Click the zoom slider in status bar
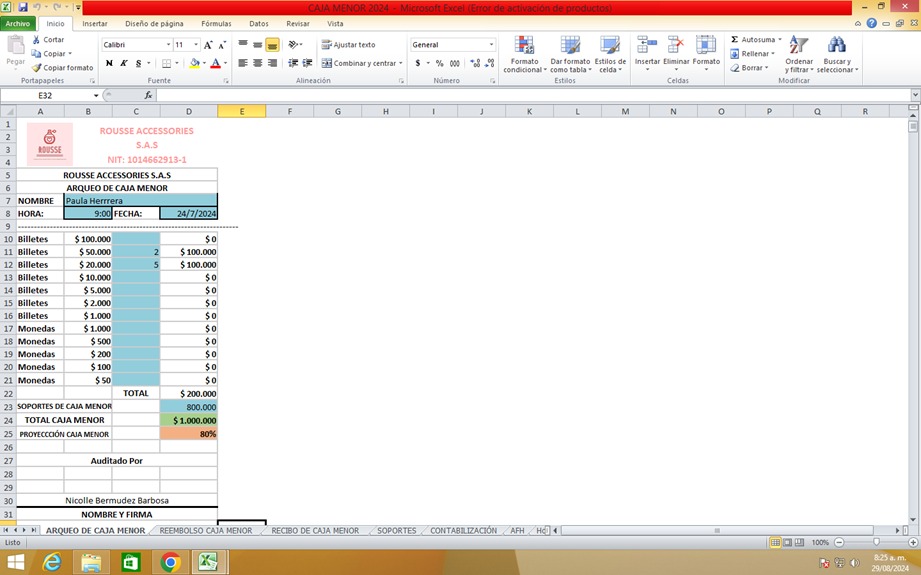921x575 pixels. [x=874, y=542]
